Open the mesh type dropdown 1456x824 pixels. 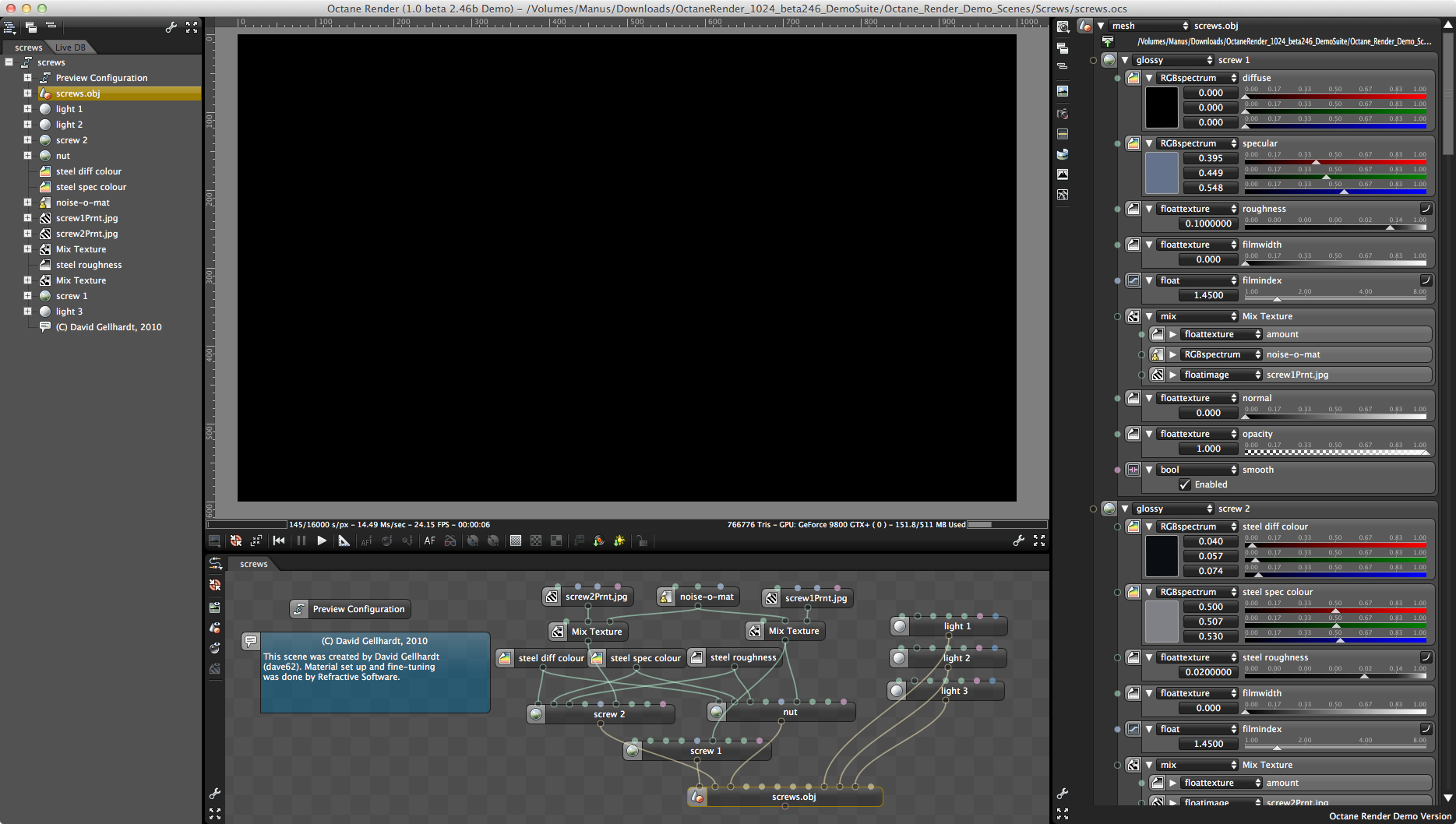pos(1149,26)
